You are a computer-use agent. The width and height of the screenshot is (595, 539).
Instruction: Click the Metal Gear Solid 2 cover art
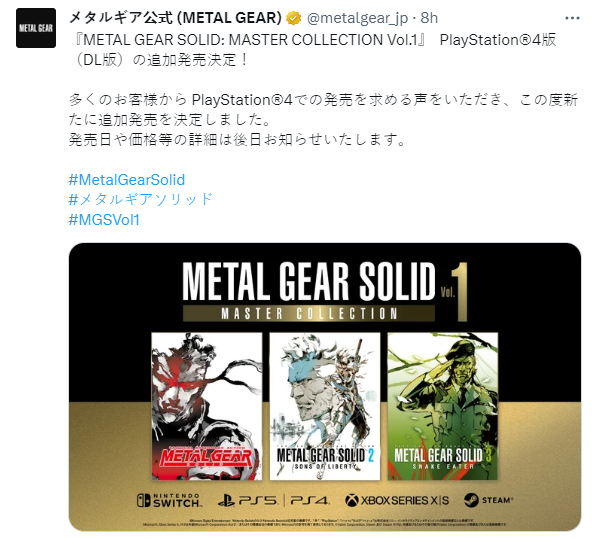coord(325,407)
